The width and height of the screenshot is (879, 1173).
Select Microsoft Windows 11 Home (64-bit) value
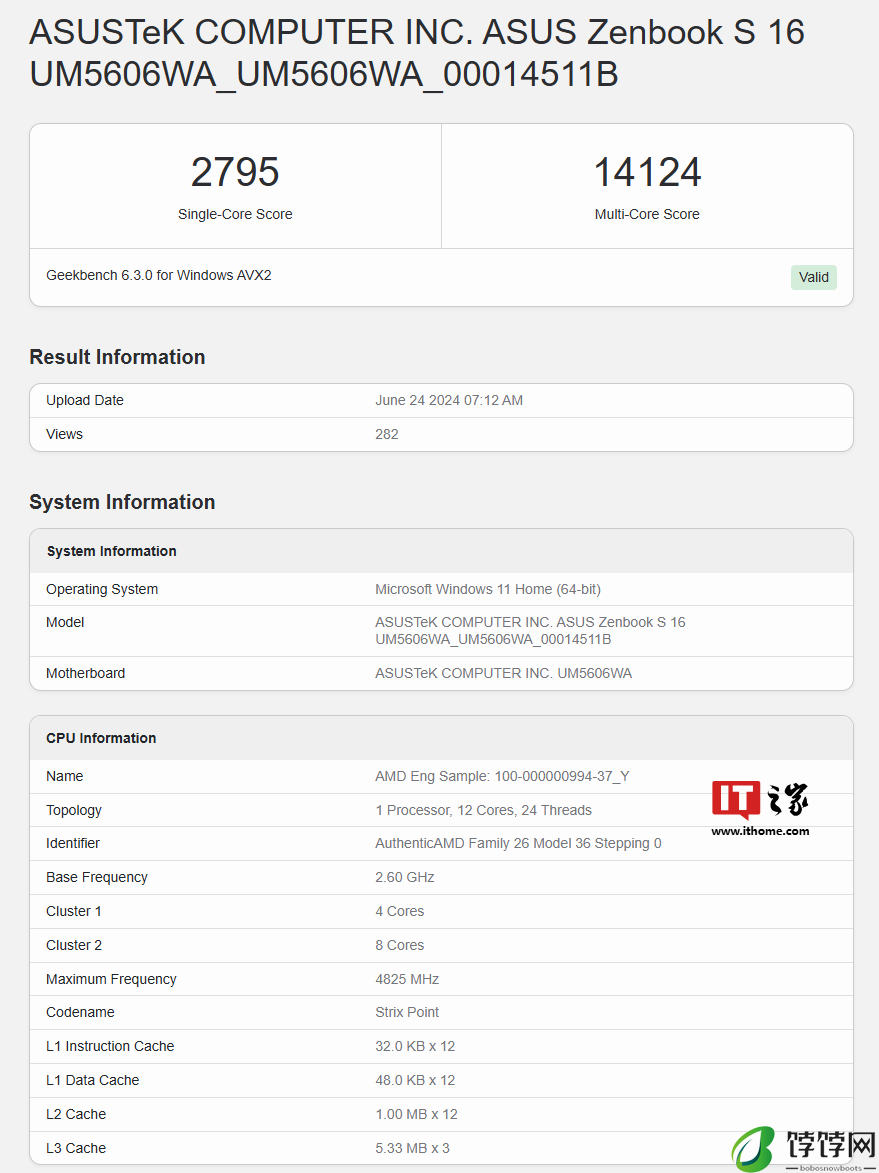pos(488,589)
